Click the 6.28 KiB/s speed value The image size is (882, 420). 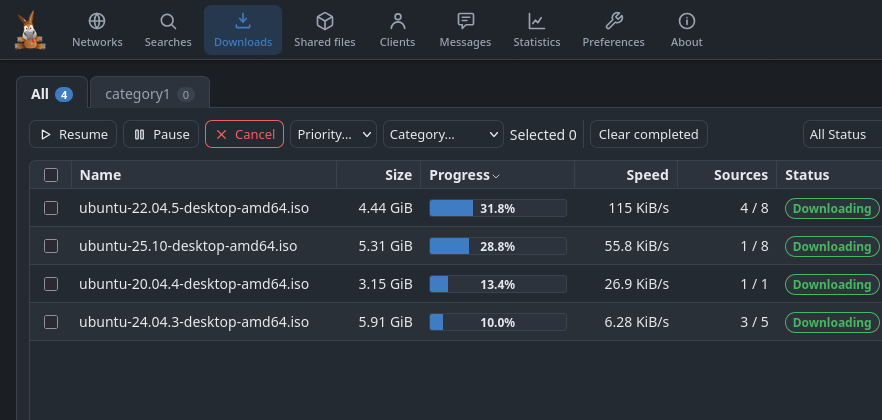coord(636,322)
